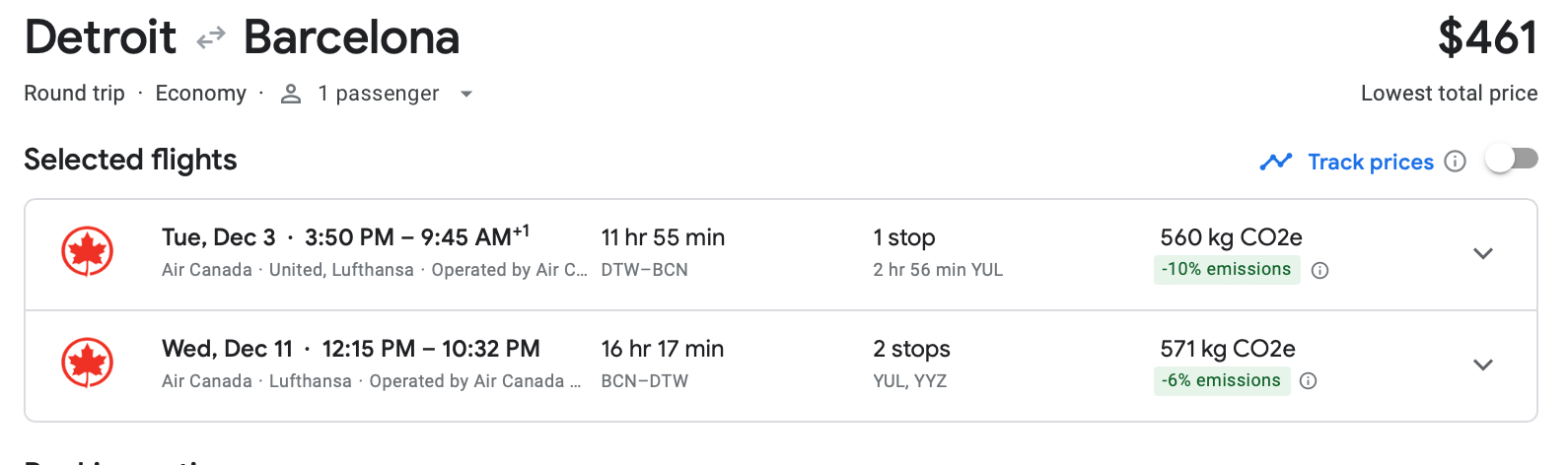Open the info icon next to -6% emissions
The height and width of the screenshot is (465, 1568).
(1309, 381)
